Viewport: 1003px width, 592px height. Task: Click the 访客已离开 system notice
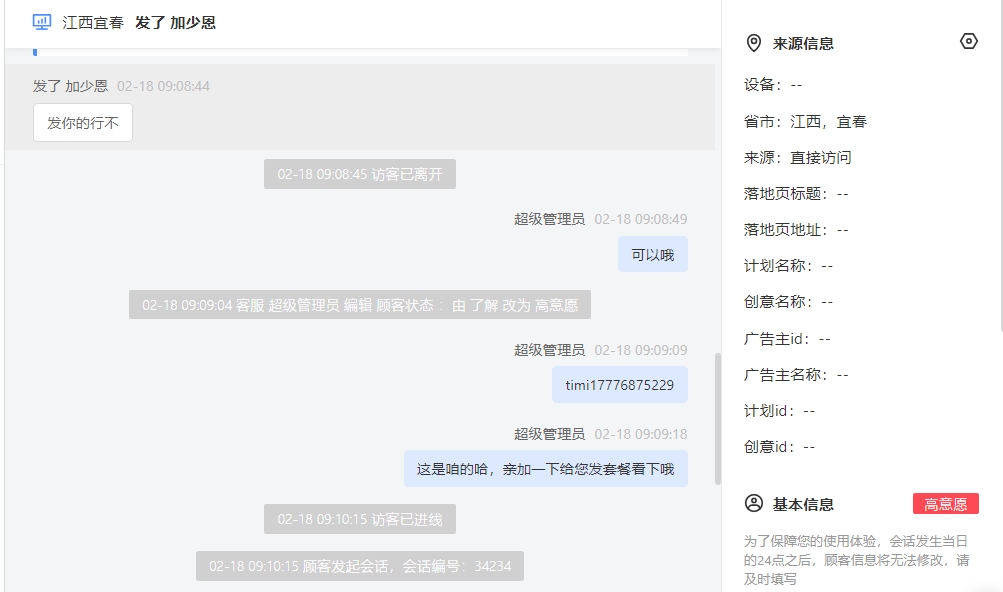click(359, 174)
